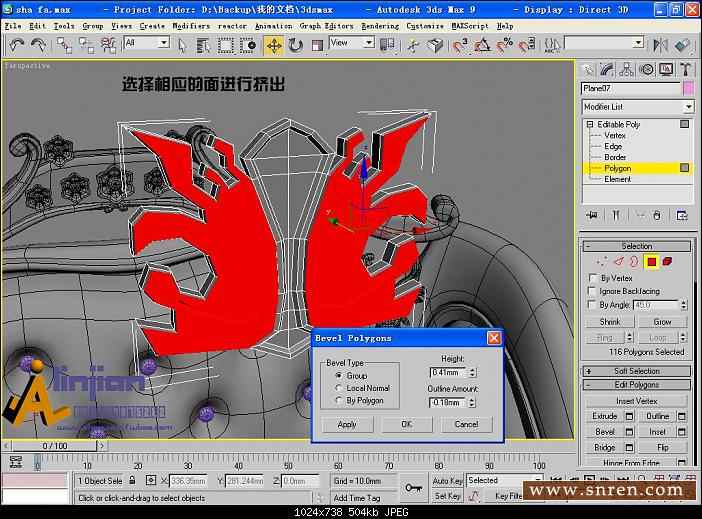Collapse the Selection rollout

coord(636,246)
